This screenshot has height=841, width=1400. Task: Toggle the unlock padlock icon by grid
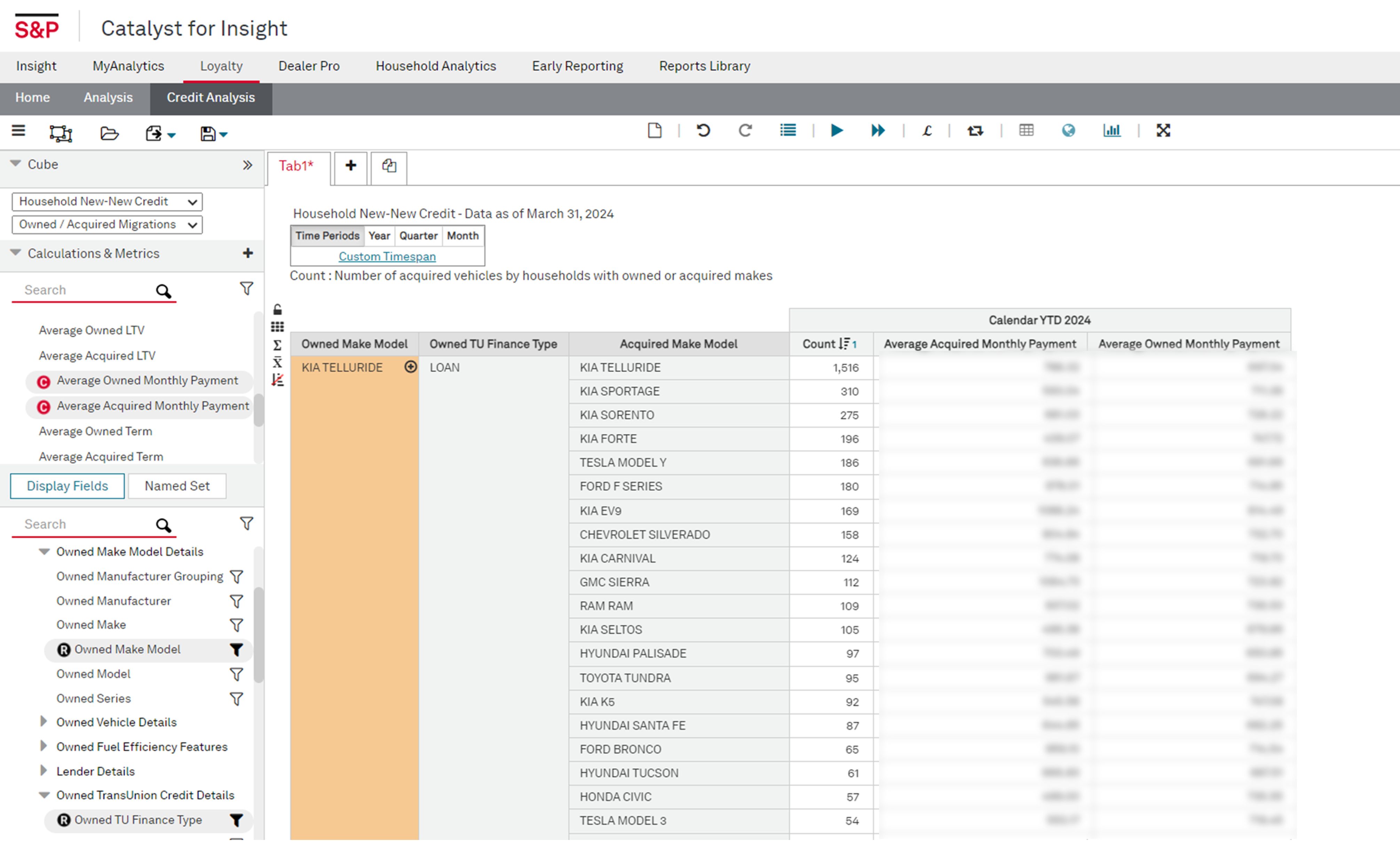(277, 310)
